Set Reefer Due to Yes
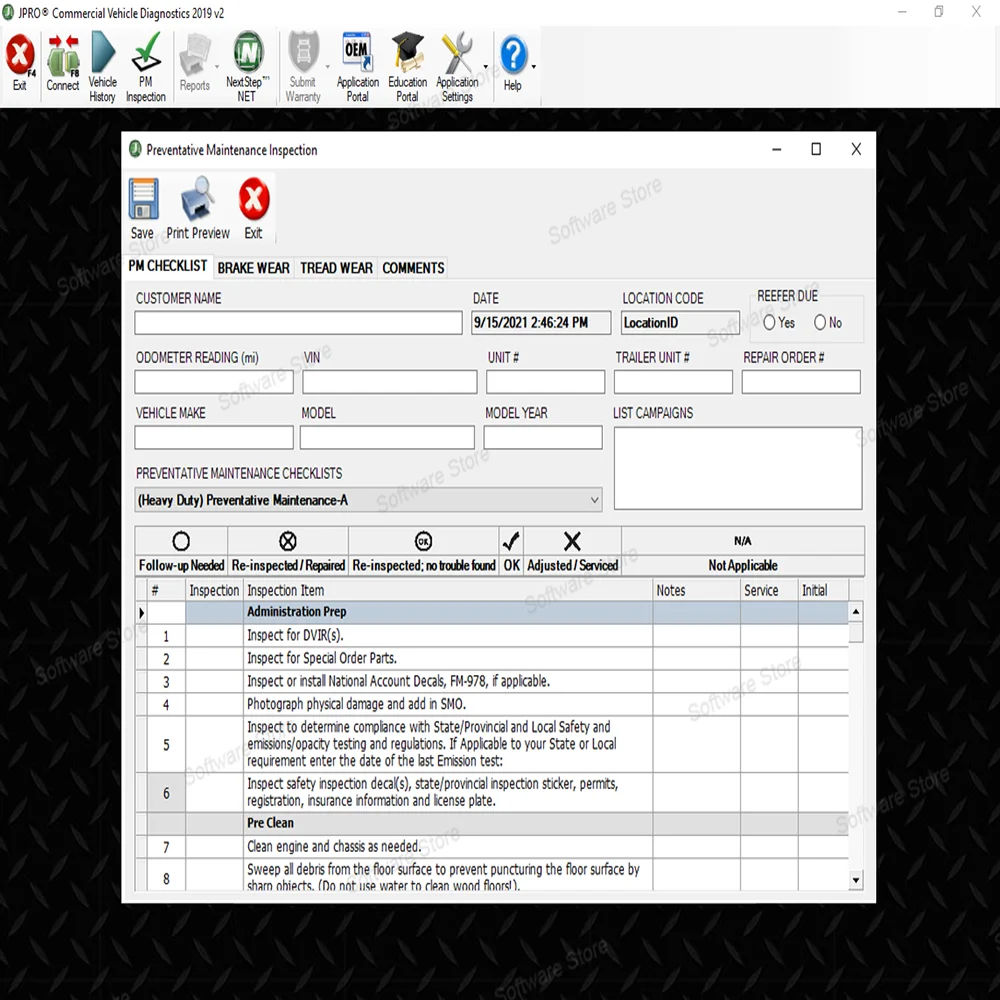Screen dimensions: 1000x1000 pyautogui.click(x=769, y=323)
